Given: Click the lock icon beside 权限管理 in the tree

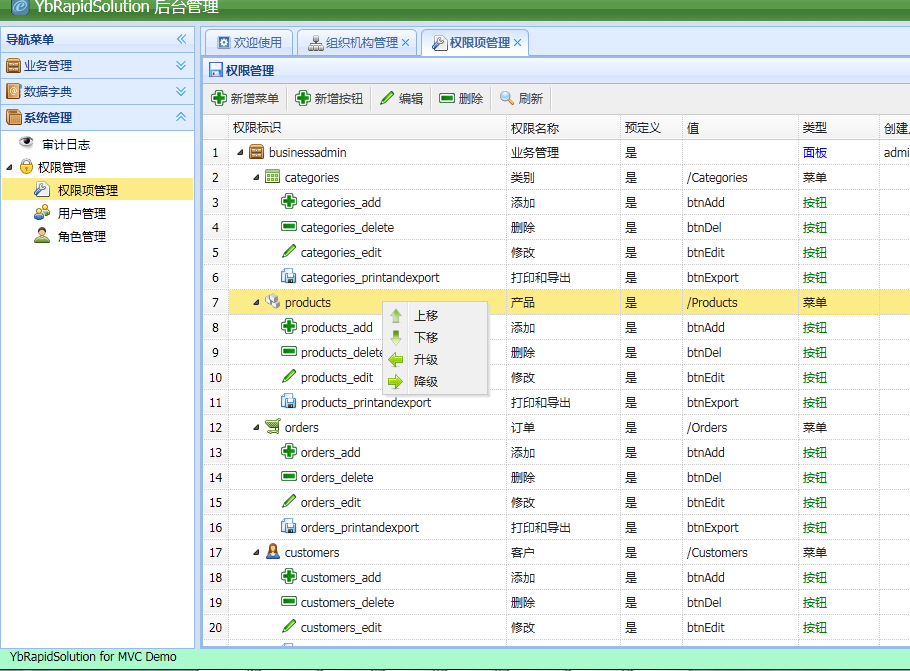Looking at the screenshot, I should pyautogui.click(x=27, y=167).
